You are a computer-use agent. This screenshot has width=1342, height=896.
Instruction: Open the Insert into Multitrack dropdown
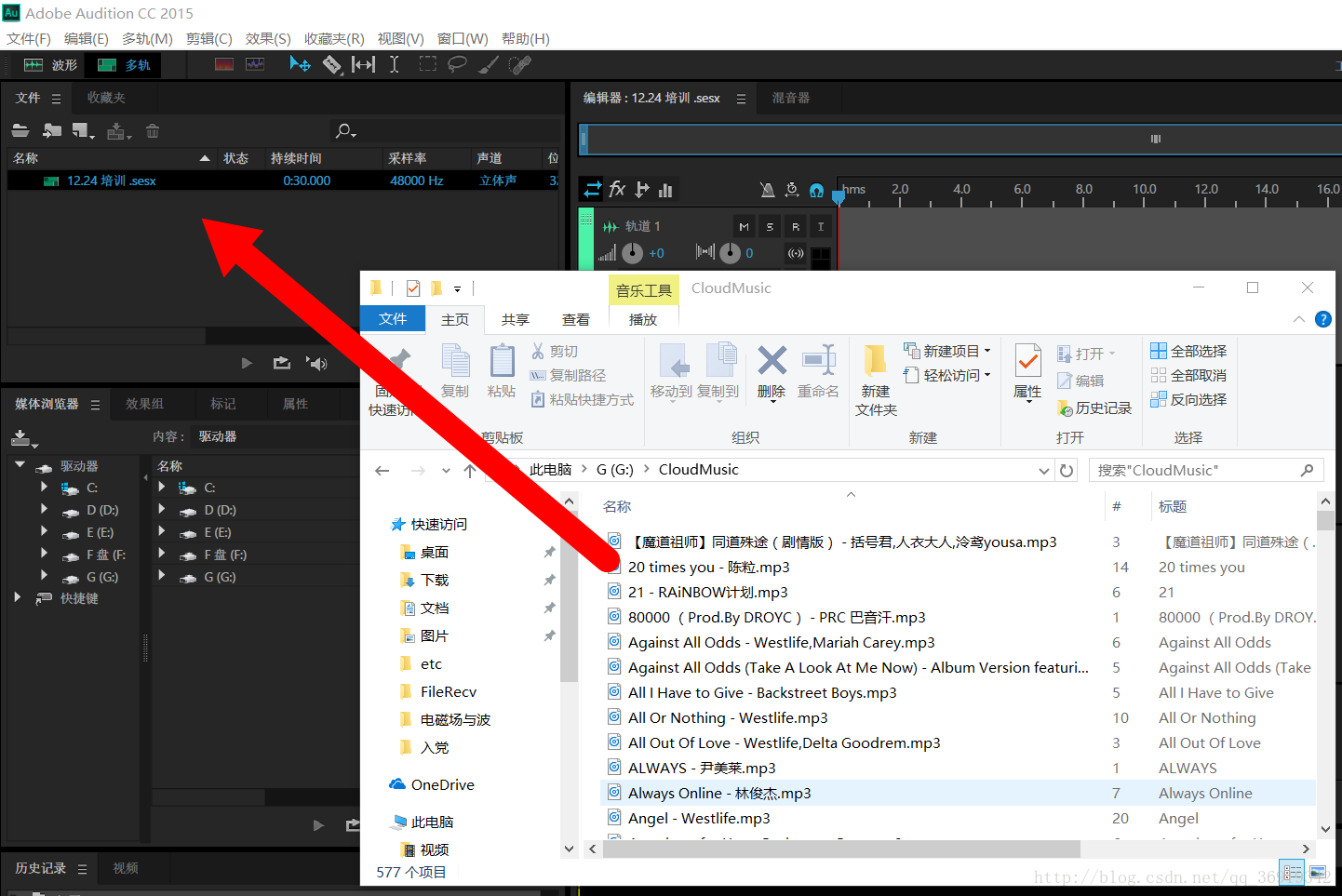pyautogui.click(x=119, y=131)
